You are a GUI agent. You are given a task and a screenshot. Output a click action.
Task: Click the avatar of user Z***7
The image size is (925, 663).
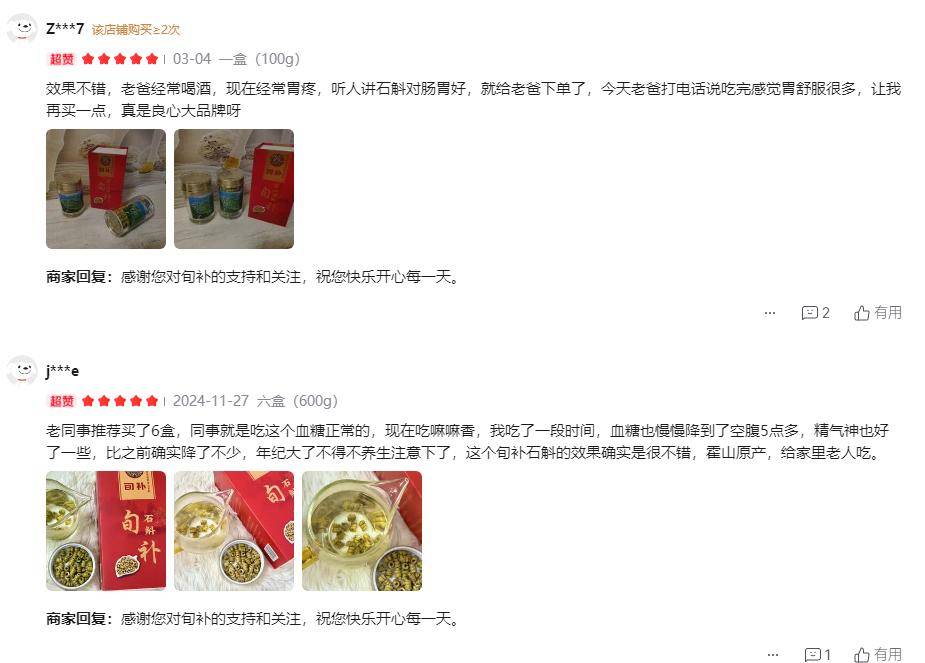[22, 28]
